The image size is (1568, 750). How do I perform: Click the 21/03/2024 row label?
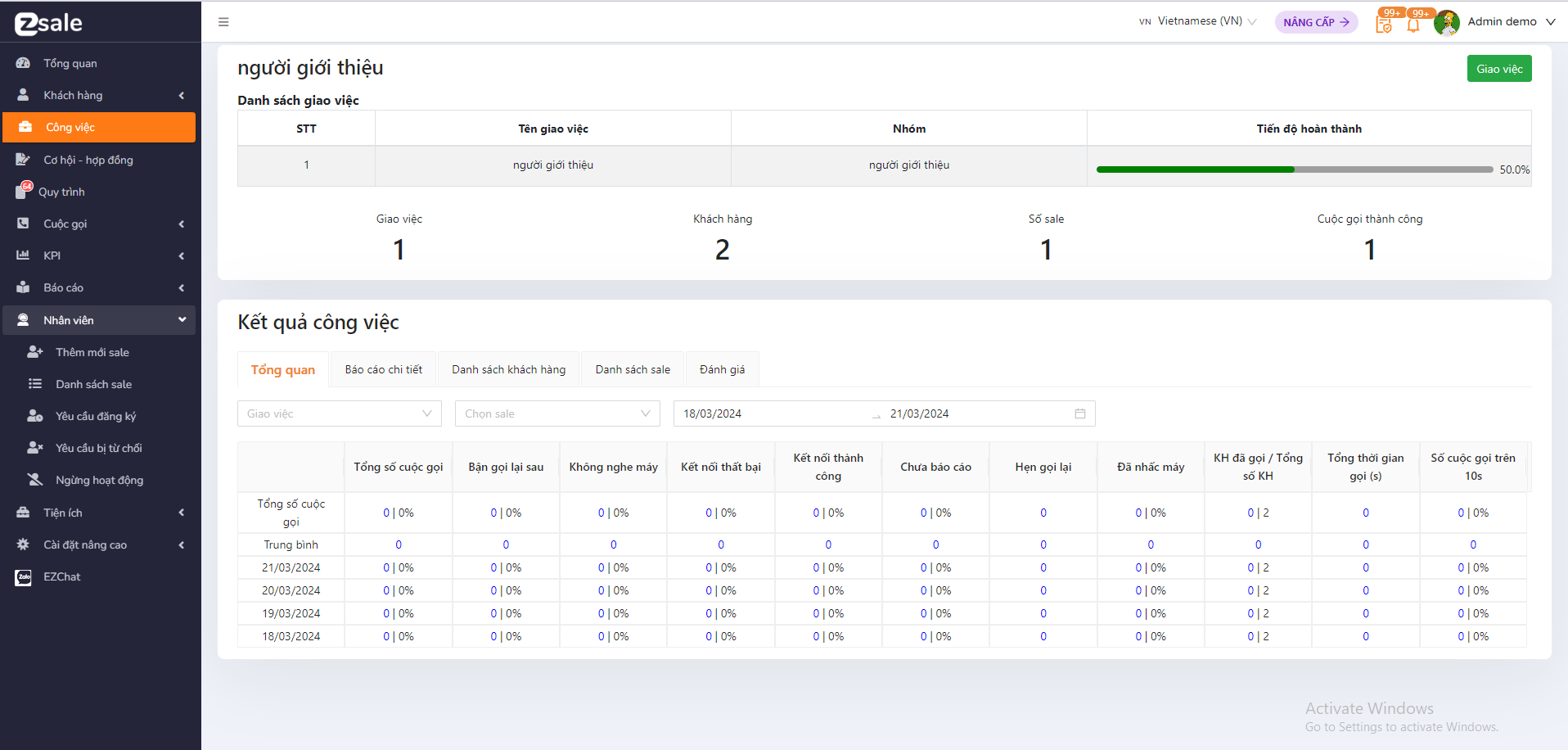coord(291,567)
